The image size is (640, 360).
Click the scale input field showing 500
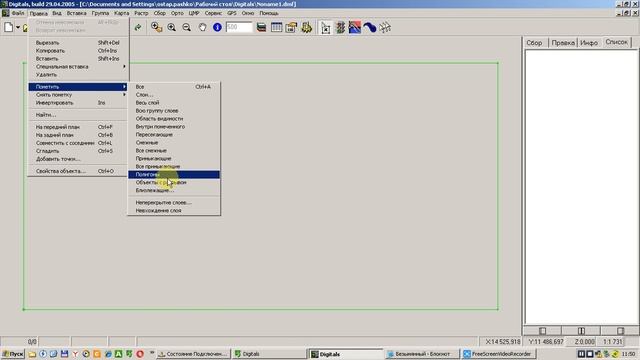239,27
